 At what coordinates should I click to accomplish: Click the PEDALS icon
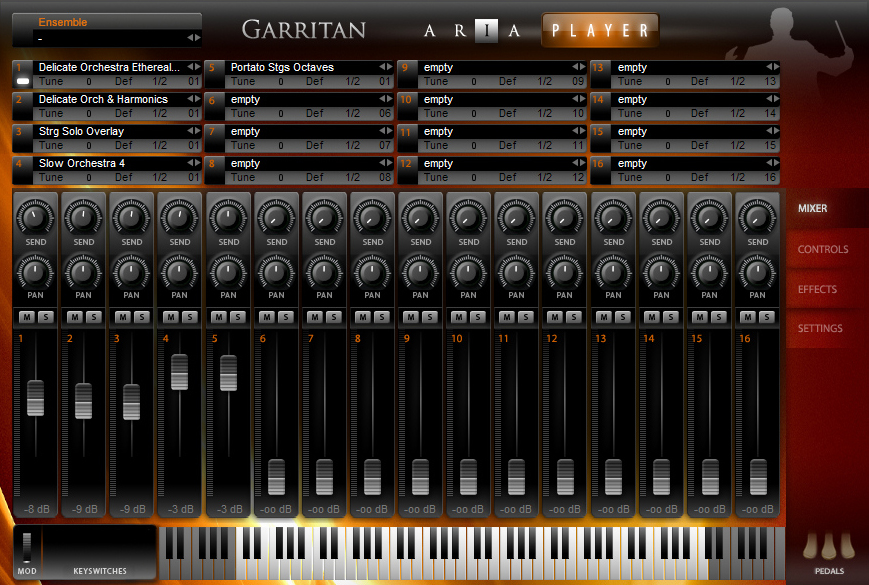(829, 546)
